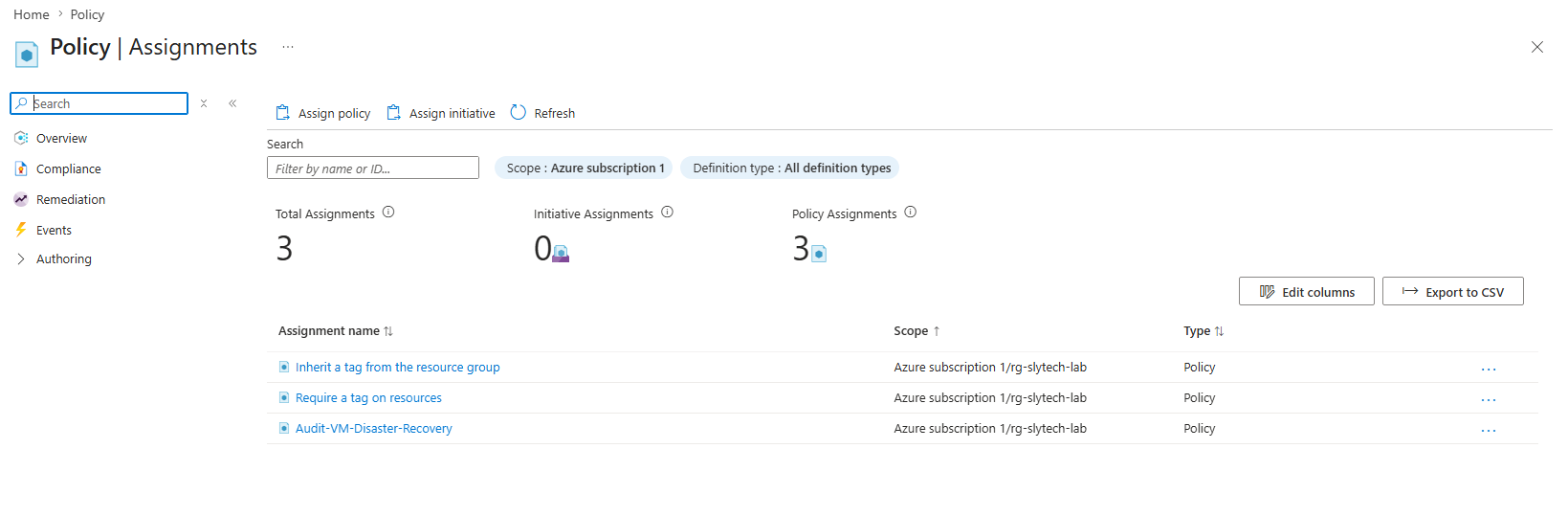Open Definition type filter pill

[790, 168]
